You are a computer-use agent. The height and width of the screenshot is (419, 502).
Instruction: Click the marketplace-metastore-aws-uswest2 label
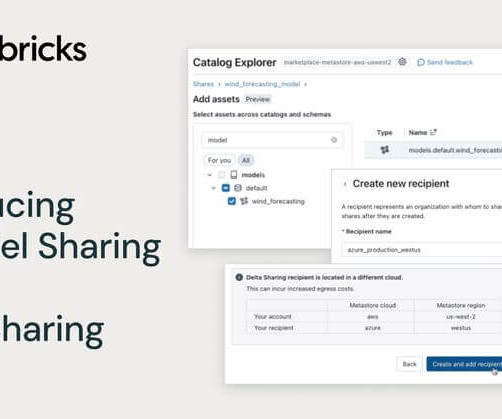337,62
